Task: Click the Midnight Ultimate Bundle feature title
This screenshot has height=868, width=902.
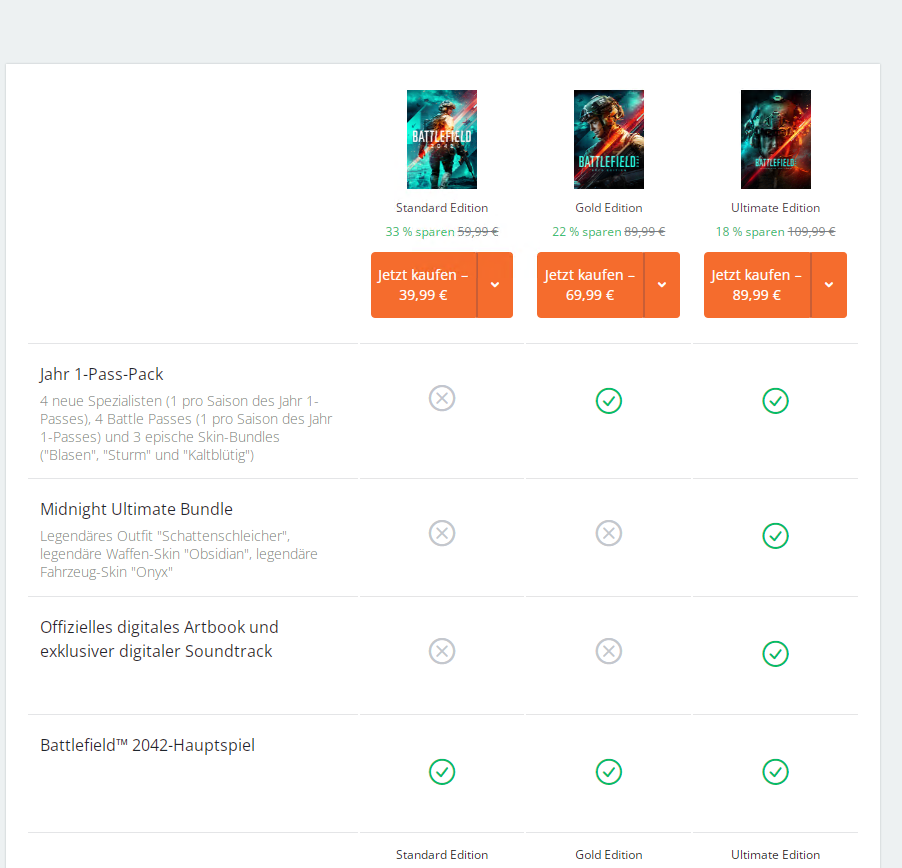Action: (x=136, y=509)
